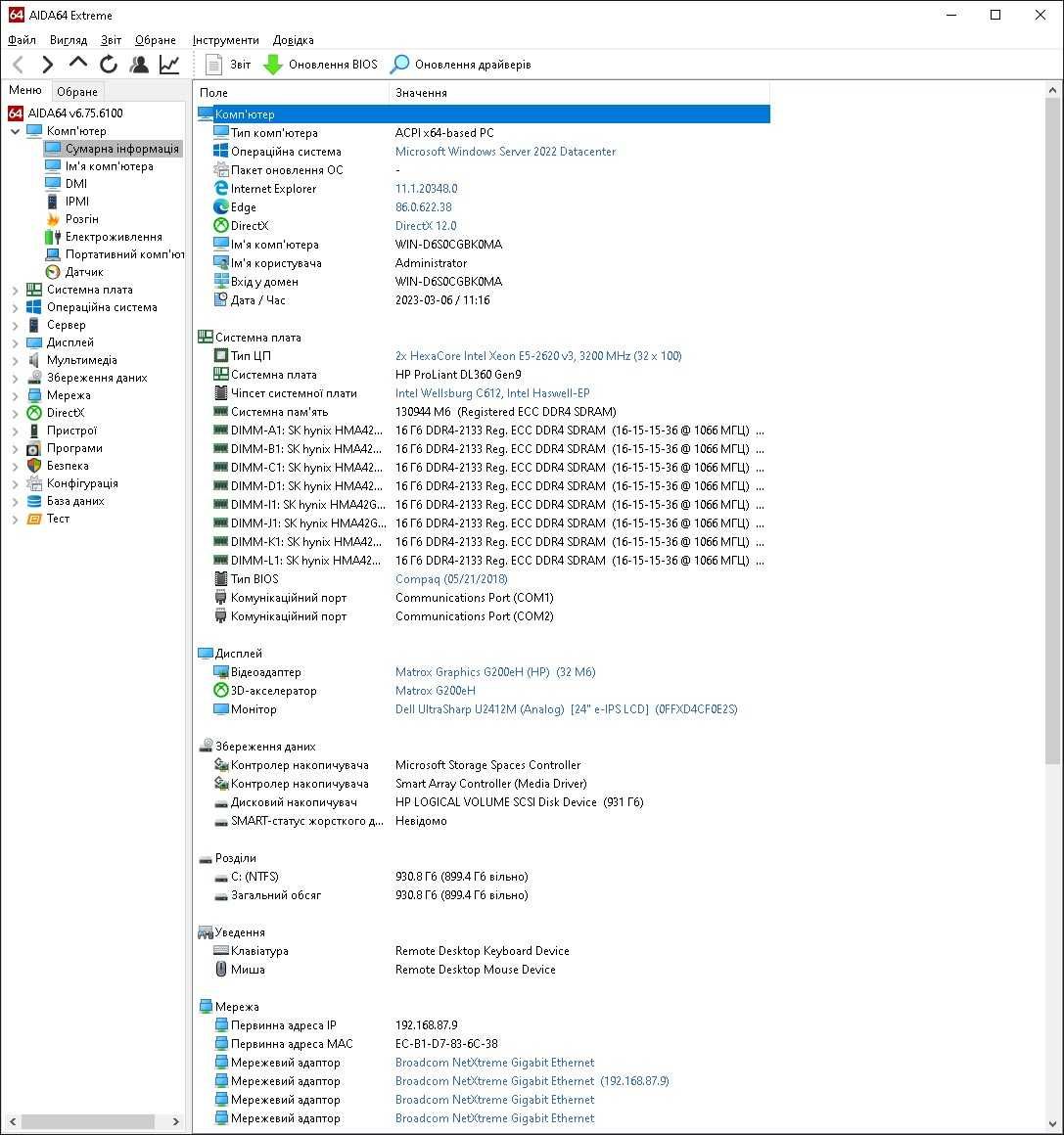Screen dimensions: 1064x1135
Task: Switch to the Меню tab
Action: coord(25,90)
